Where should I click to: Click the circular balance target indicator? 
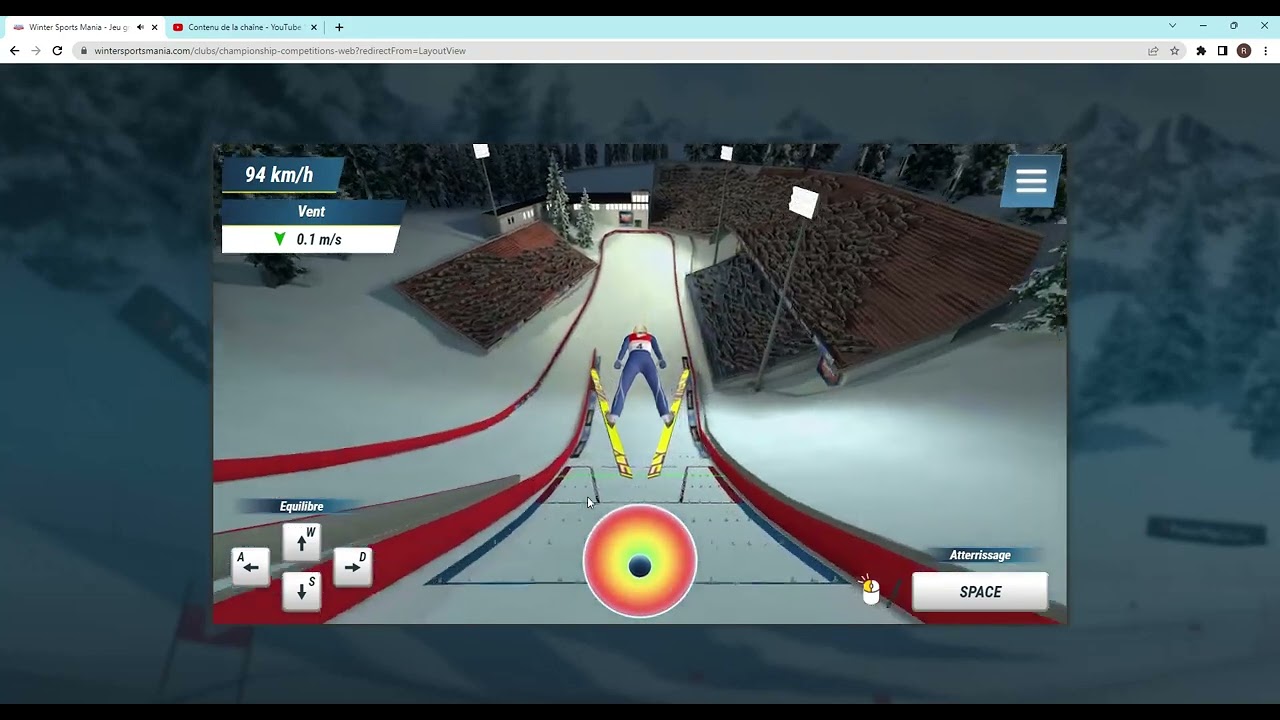pyautogui.click(x=640, y=561)
